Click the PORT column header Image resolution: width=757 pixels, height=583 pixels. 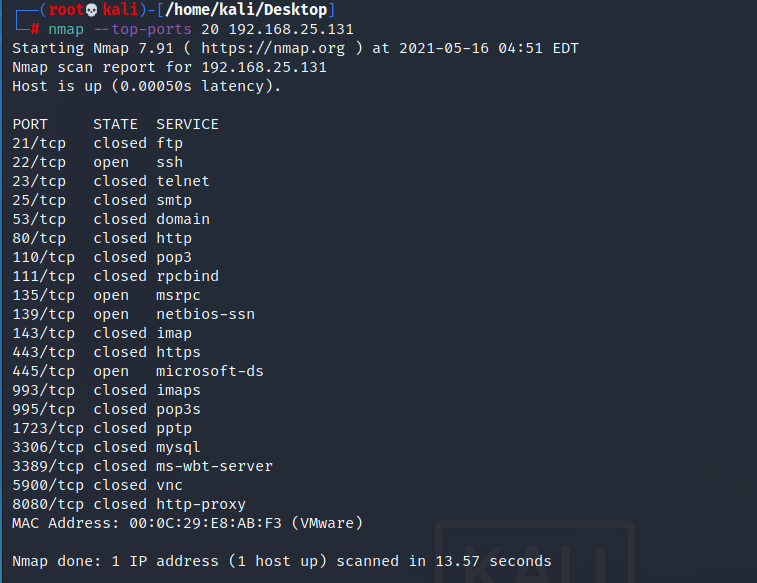pos(30,125)
